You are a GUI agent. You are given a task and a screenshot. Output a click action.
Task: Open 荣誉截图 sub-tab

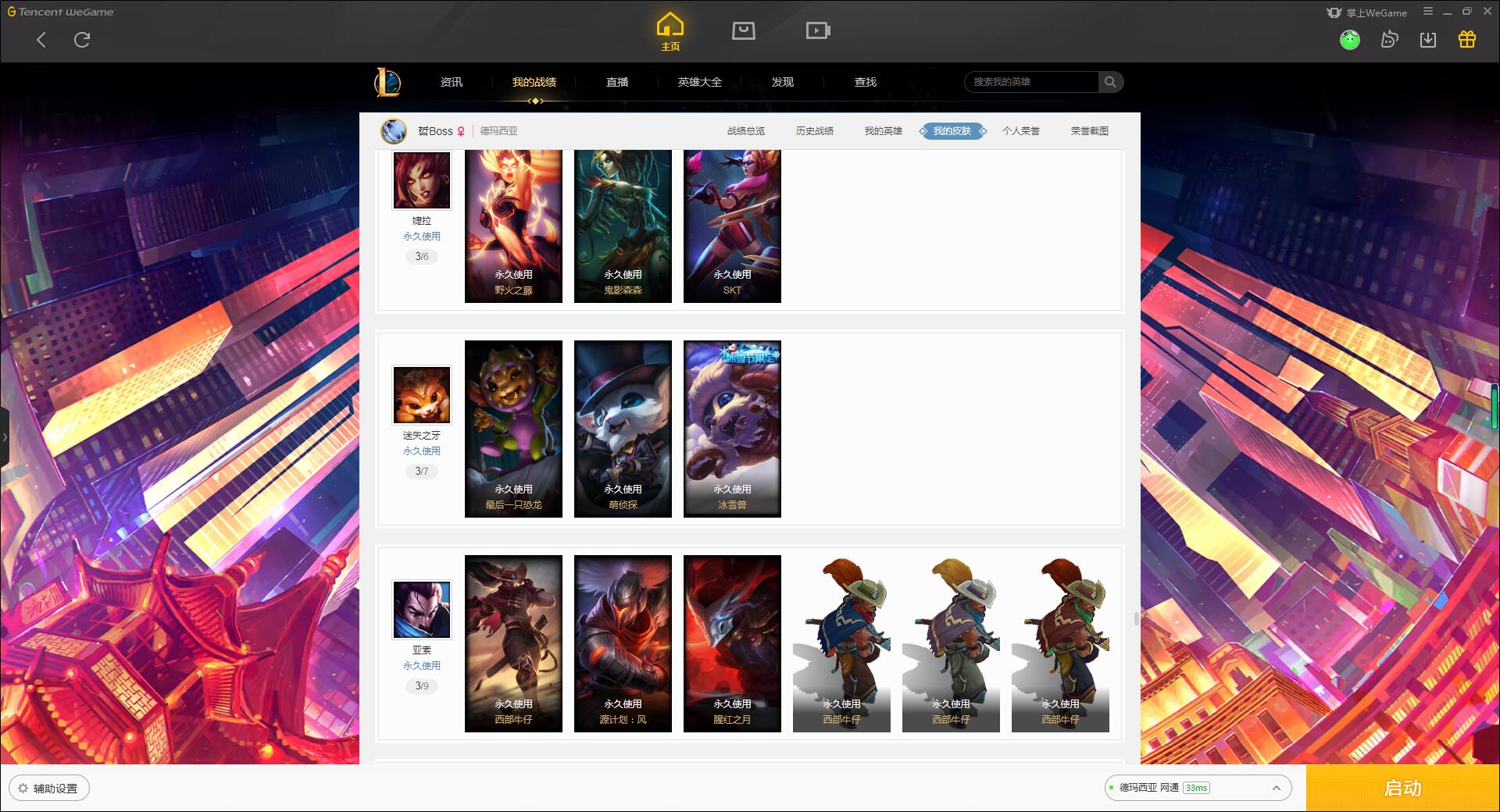1090,131
